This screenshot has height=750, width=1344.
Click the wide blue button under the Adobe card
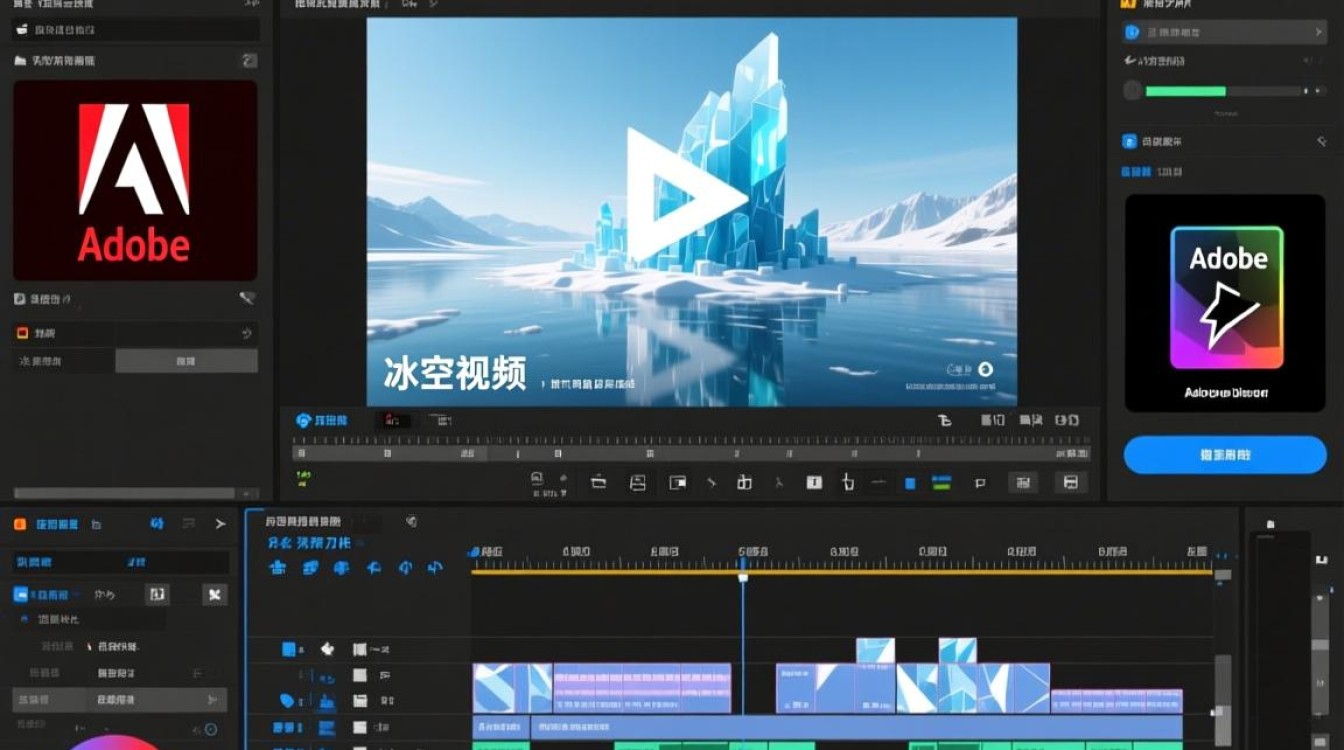click(1225, 455)
